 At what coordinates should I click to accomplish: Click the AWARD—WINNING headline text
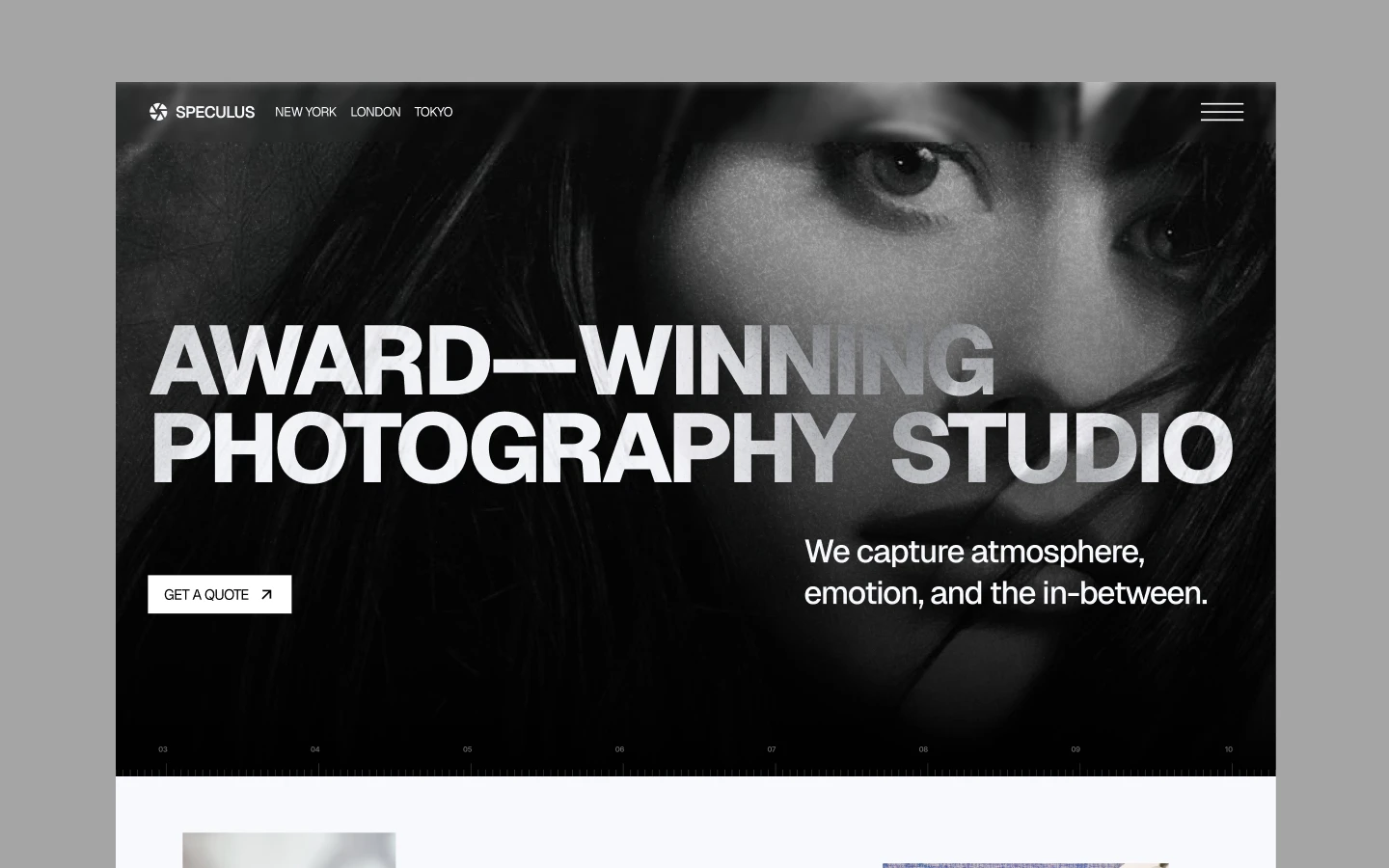click(x=572, y=362)
